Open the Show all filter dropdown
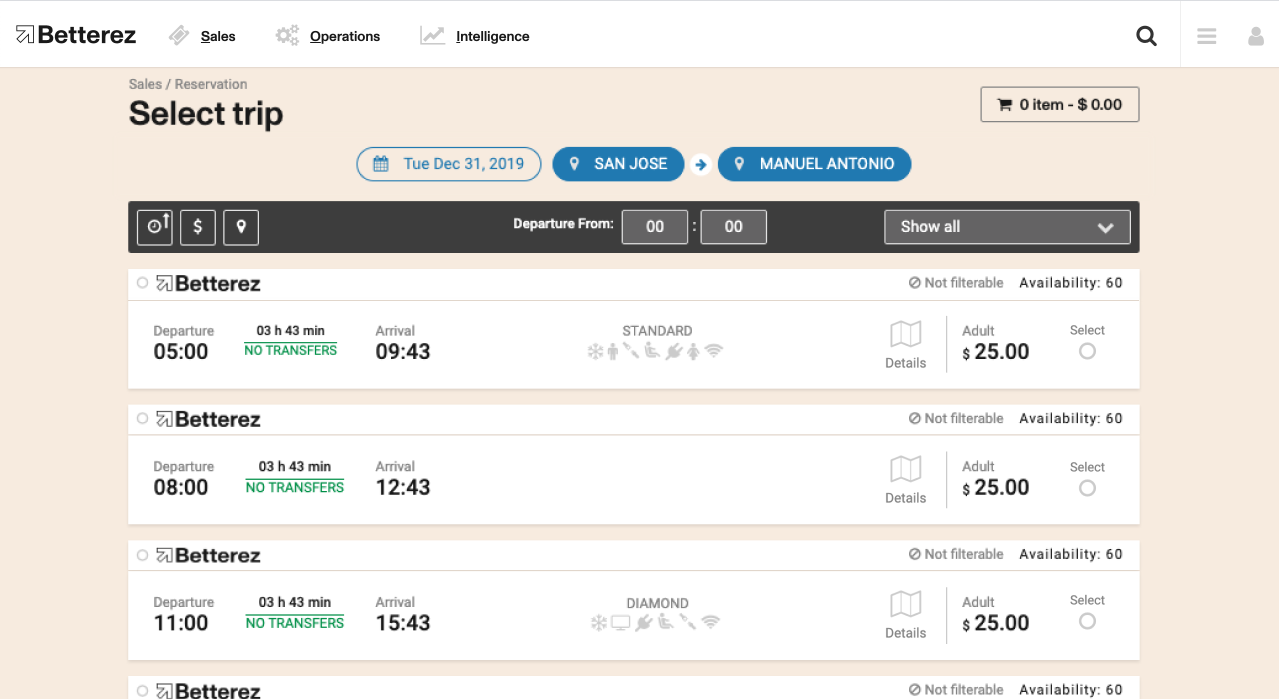The height and width of the screenshot is (699, 1279). pyautogui.click(x=1006, y=227)
